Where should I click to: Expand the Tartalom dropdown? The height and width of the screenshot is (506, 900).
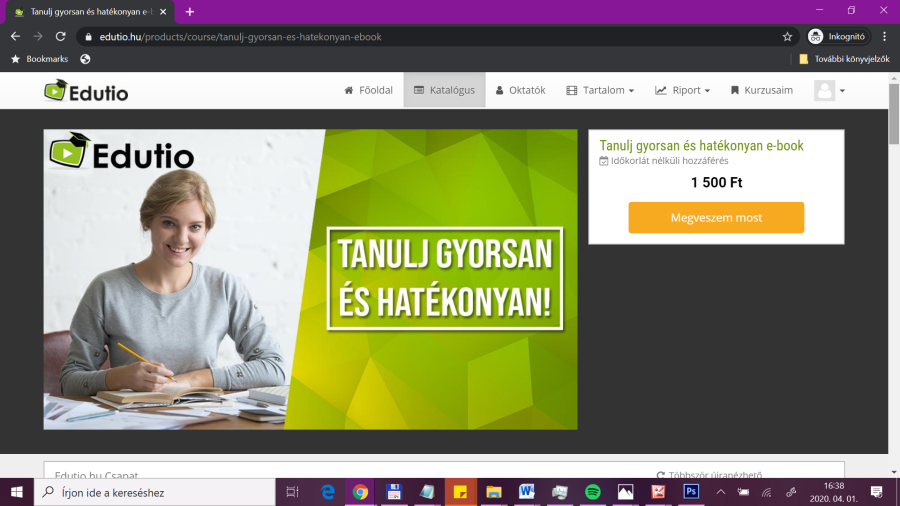[600, 90]
